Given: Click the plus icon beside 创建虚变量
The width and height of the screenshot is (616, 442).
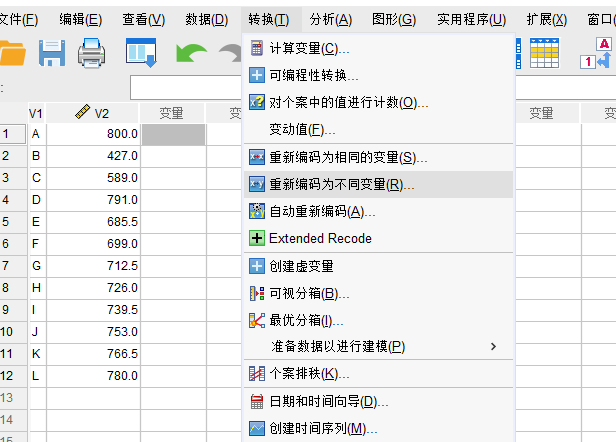Looking at the screenshot, I should pos(257,266).
